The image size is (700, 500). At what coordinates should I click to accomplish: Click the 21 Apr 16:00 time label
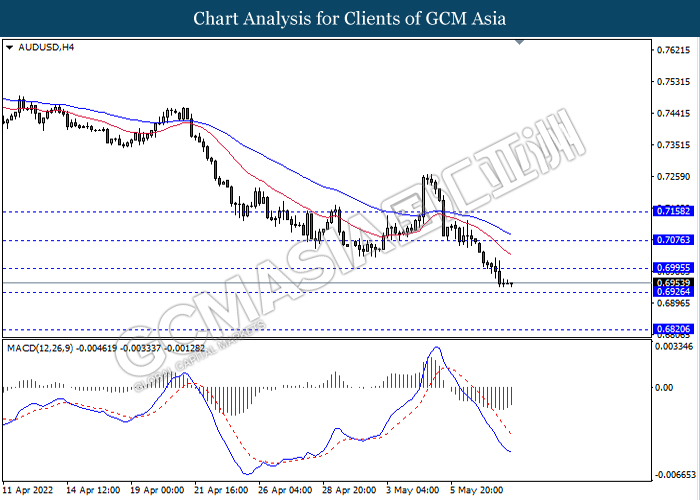[221, 490]
